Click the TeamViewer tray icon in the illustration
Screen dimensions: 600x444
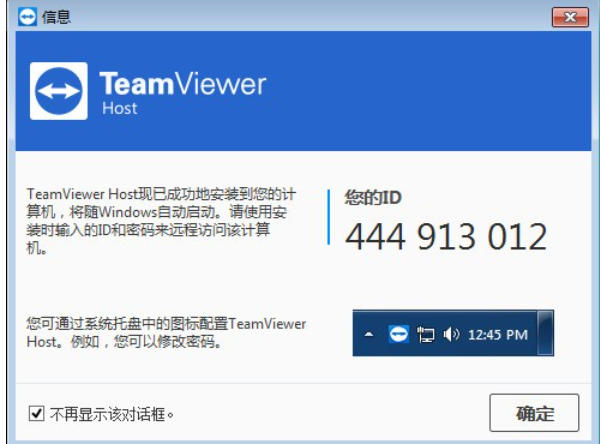398,334
